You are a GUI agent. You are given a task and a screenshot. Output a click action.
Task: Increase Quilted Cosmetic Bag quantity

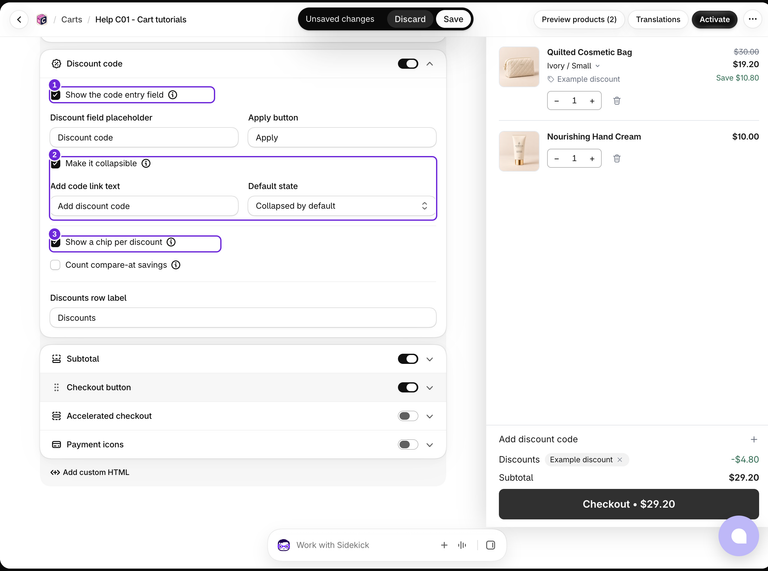coord(592,101)
